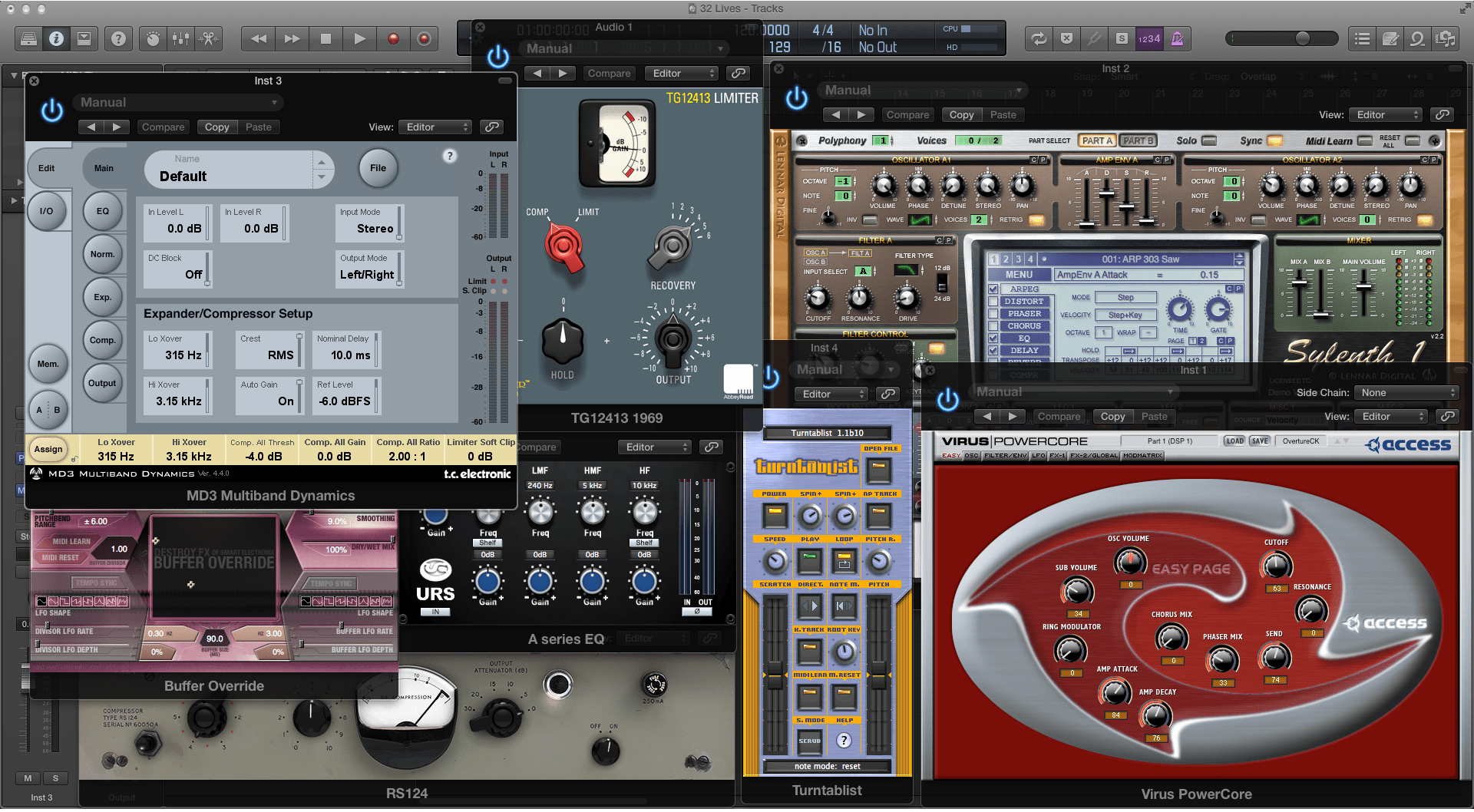The image size is (1474, 812).
Task: Click the File button in MD3 plugin
Action: [378, 168]
